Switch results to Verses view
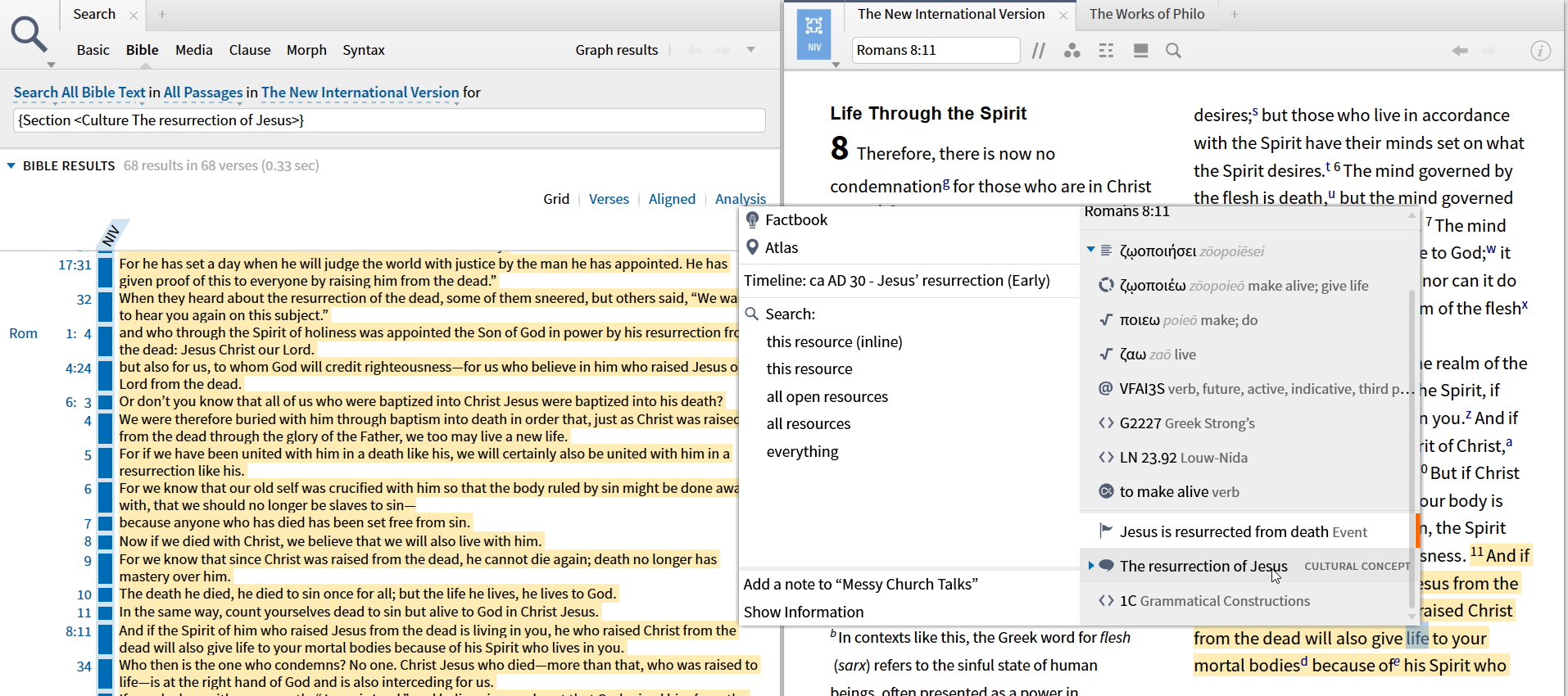This screenshot has width=1568, height=696. click(x=609, y=199)
